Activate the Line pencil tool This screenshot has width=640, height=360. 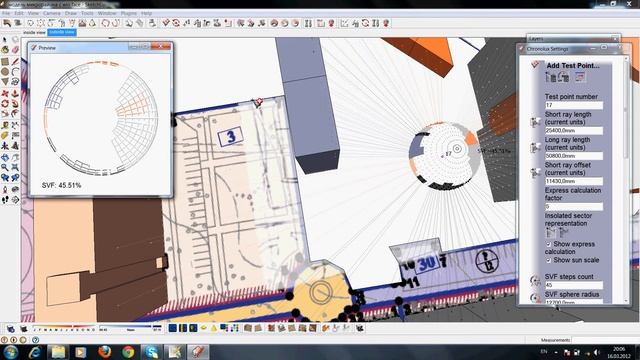15,61
